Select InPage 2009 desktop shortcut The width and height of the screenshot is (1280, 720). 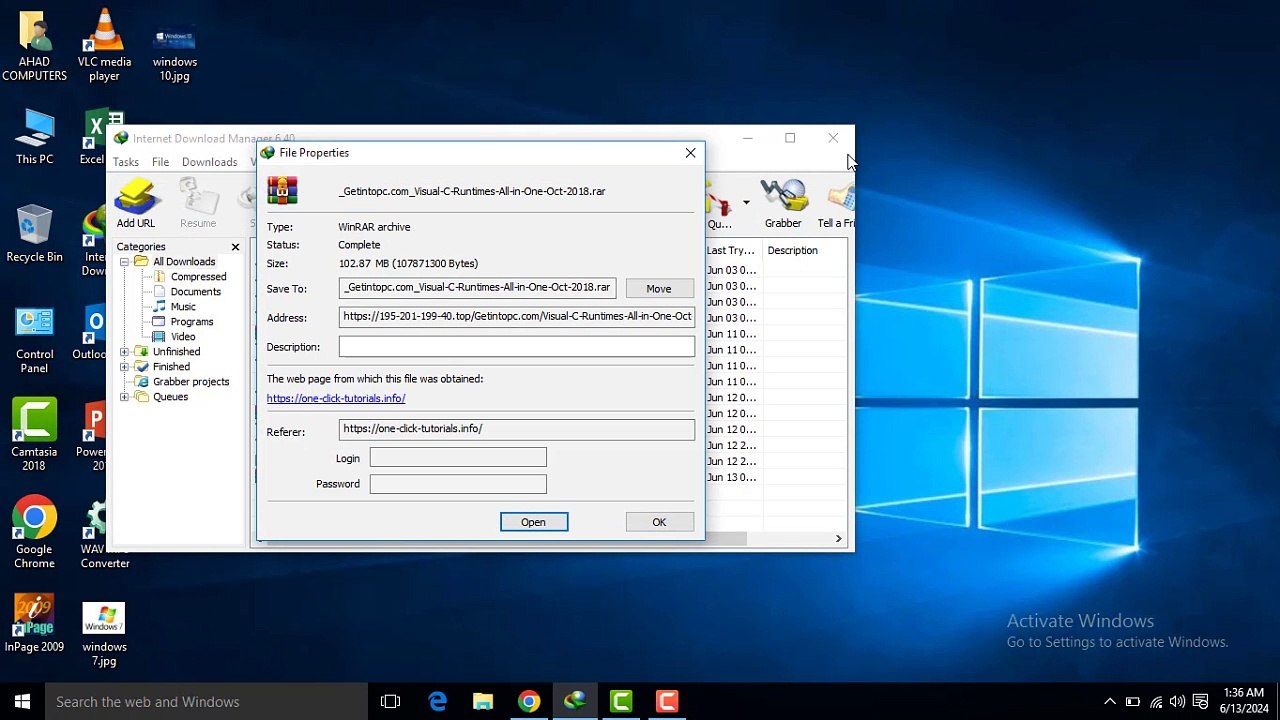[x=34, y=624]
